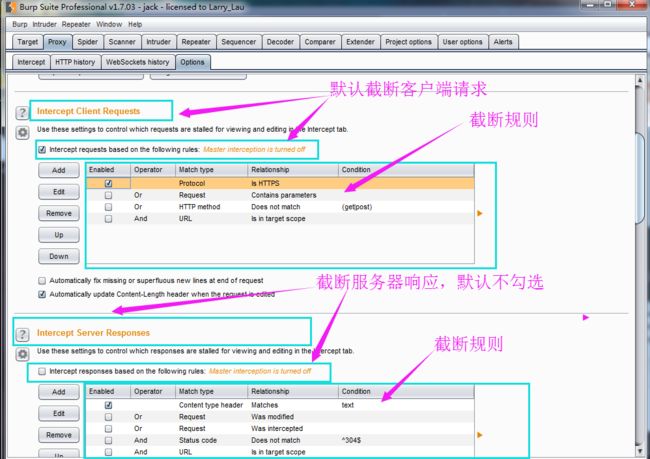The width and height of the screenshot is (650, 459).
Task: Switch to the Target tab
Action: (x=28, y=42)
